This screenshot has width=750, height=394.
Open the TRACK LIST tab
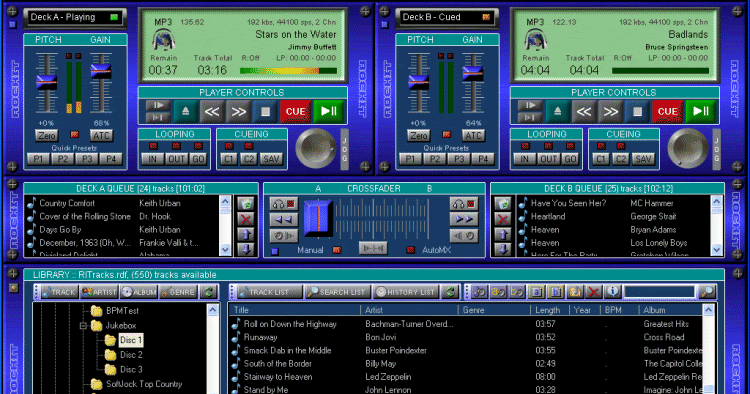270,292
